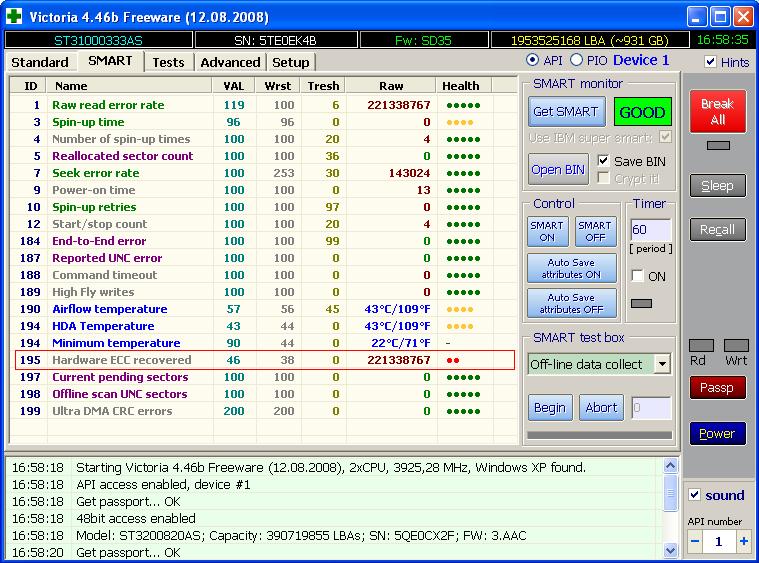Select the Seek error rate row
The width and height of the screenshot is (759, 563).
click(263, 173)
